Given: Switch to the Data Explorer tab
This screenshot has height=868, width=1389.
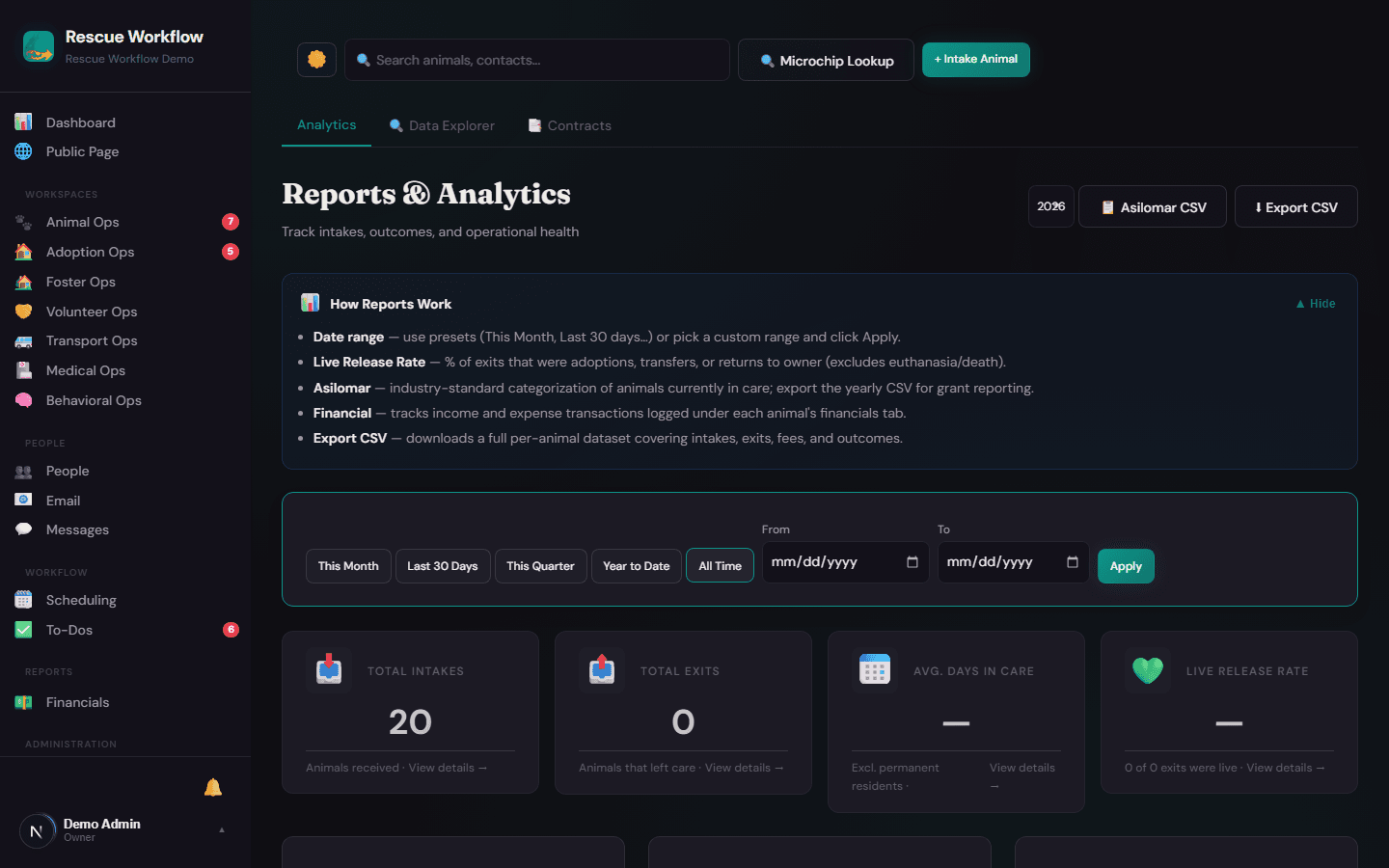Looking at the screenshot, I should coord(442,125).
